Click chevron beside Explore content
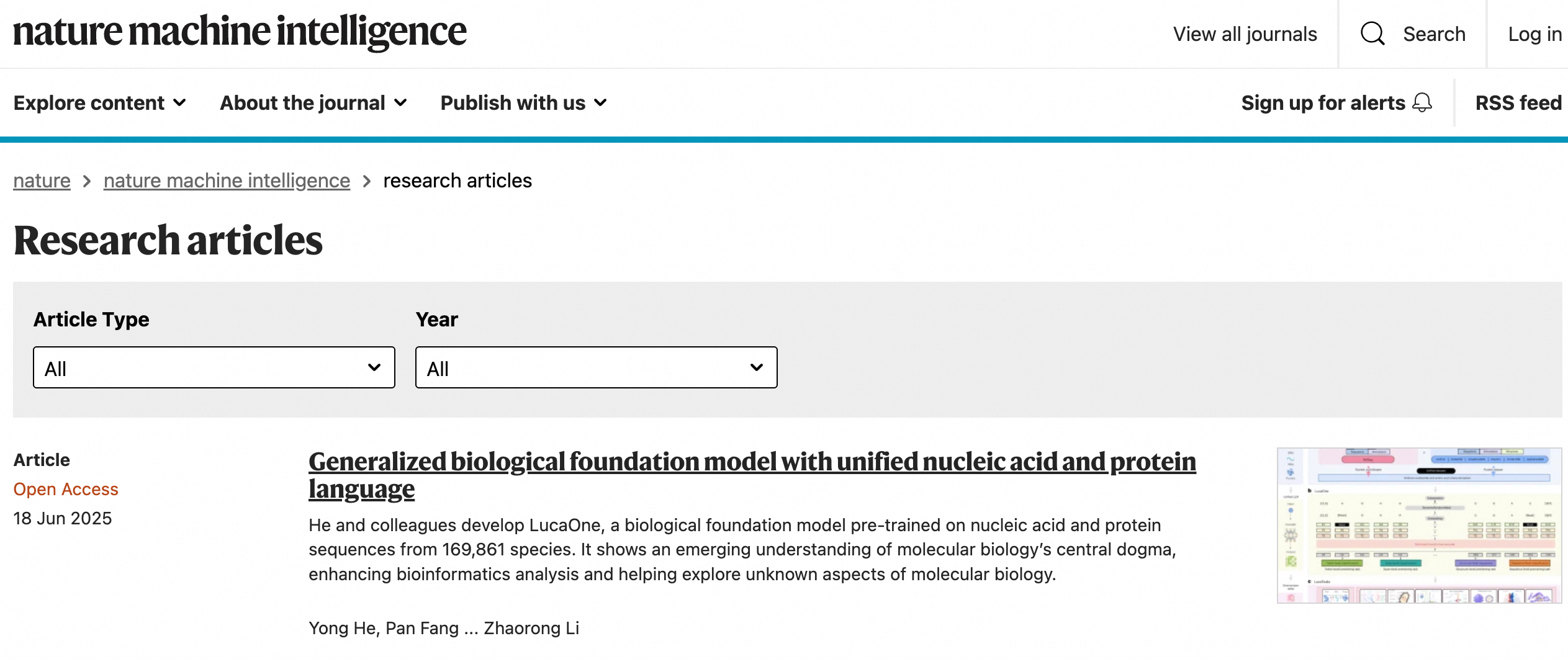This screenshot has width=1568, height=659. click(x=180, y=102)
